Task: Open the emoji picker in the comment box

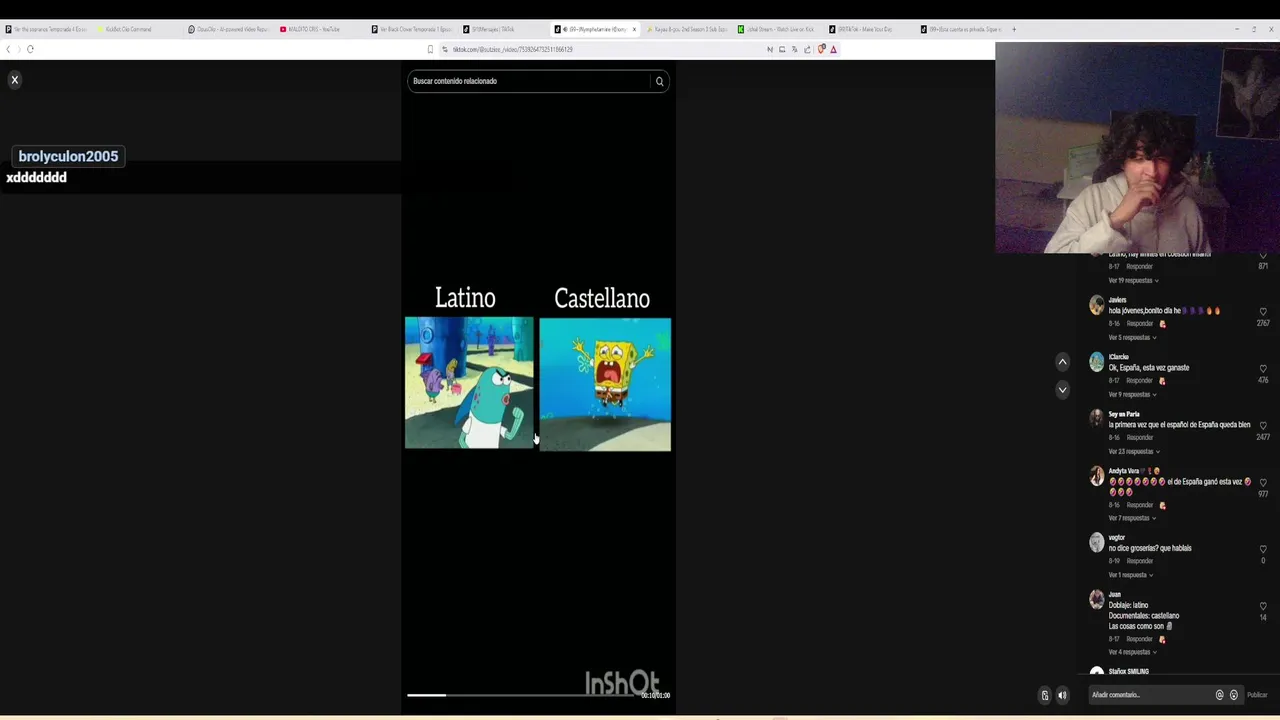Action: [1233, 695]
